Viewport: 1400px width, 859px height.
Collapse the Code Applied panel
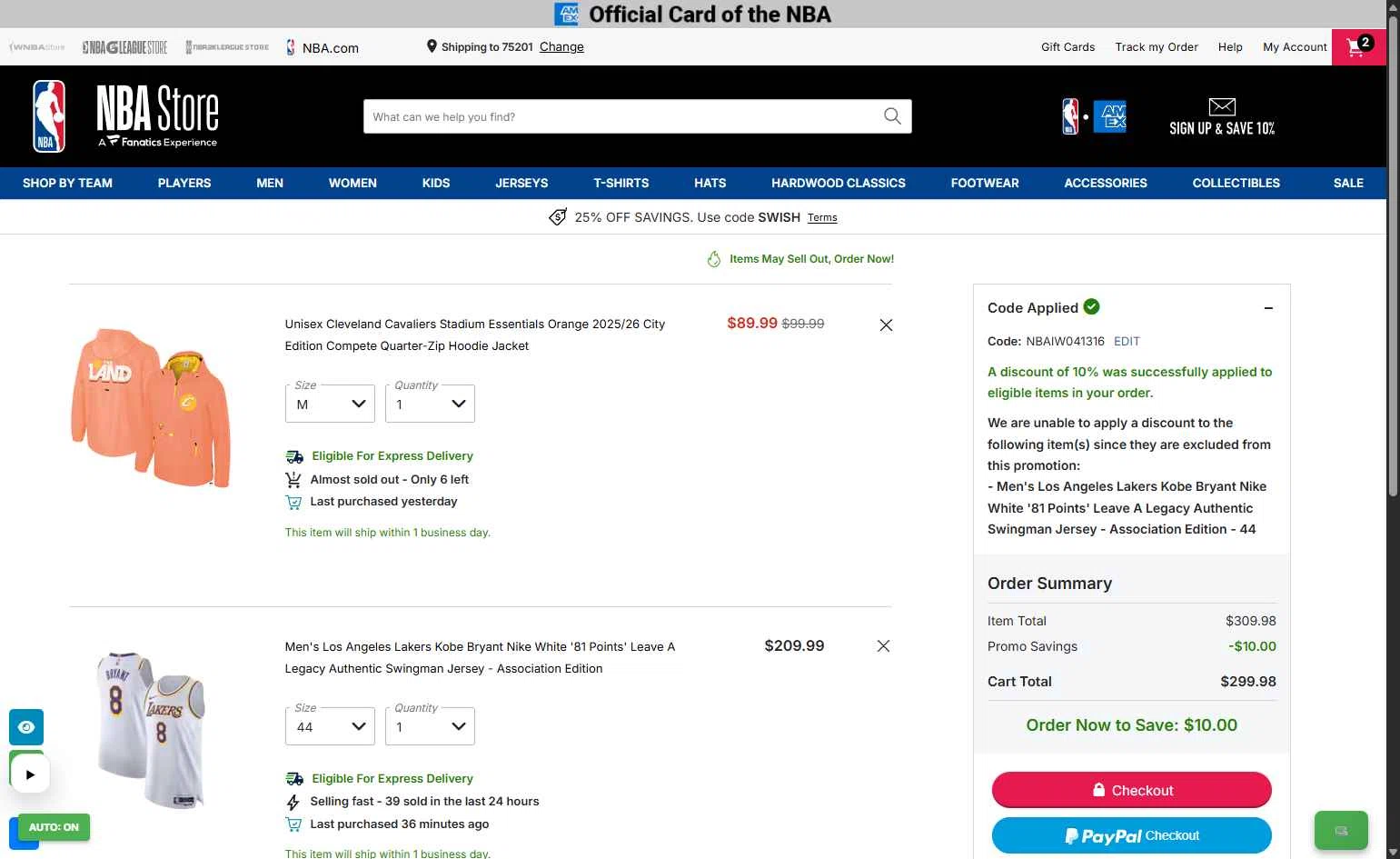[x=1268, y=308]
